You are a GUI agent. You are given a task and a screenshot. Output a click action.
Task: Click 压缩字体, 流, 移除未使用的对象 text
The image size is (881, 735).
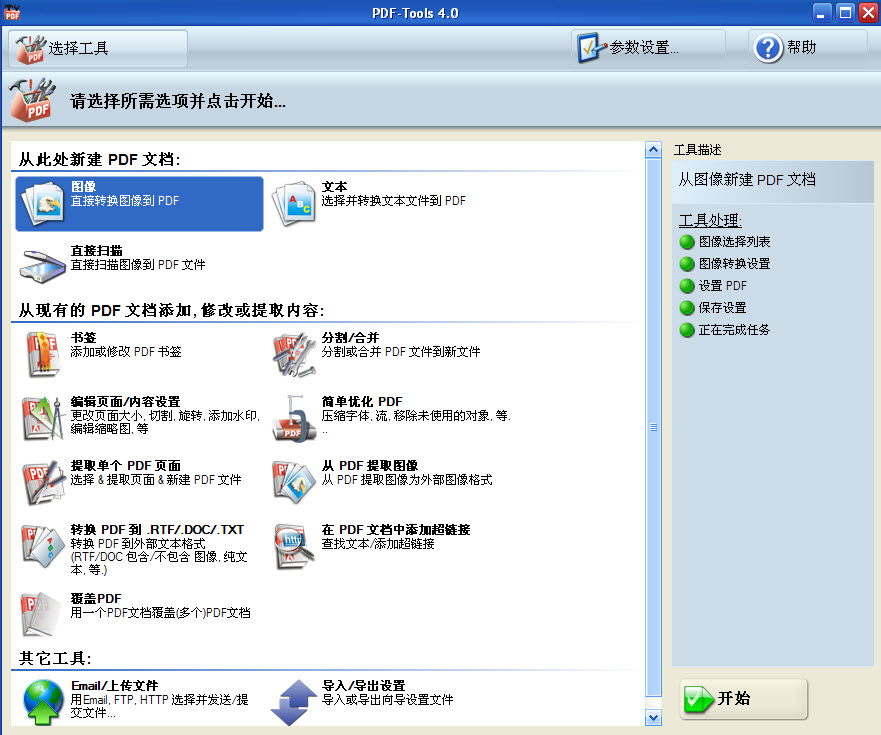coord(416,416)
